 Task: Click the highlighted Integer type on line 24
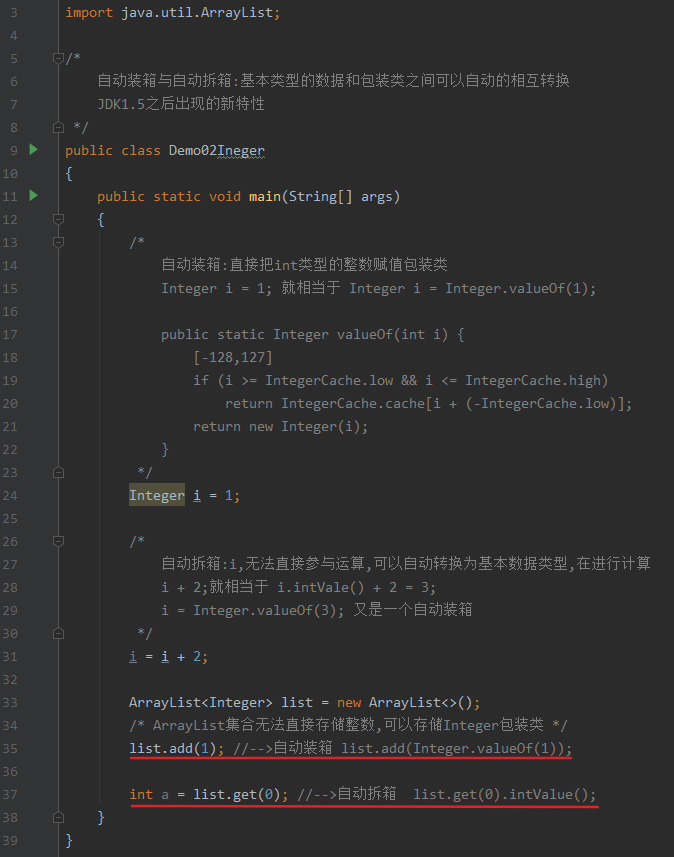pos(156,495)
